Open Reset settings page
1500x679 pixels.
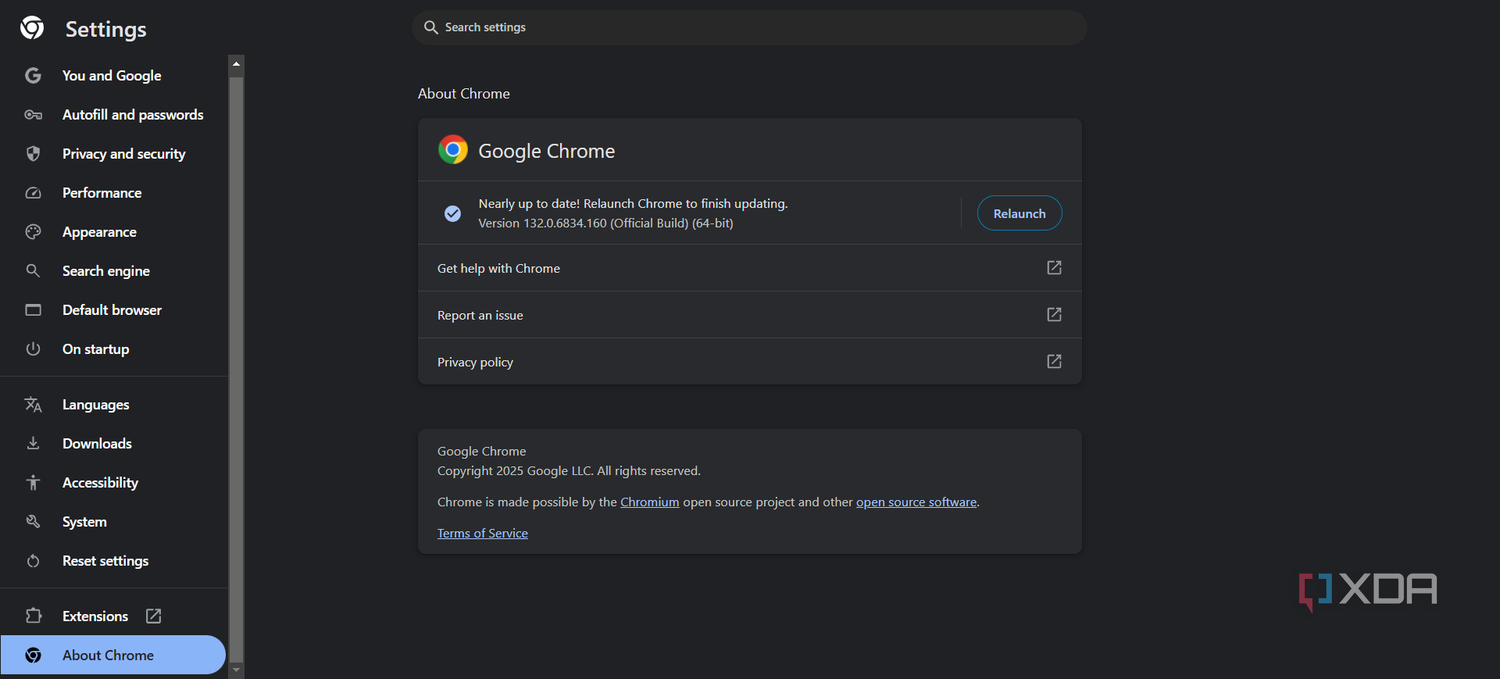coord(114,561)
